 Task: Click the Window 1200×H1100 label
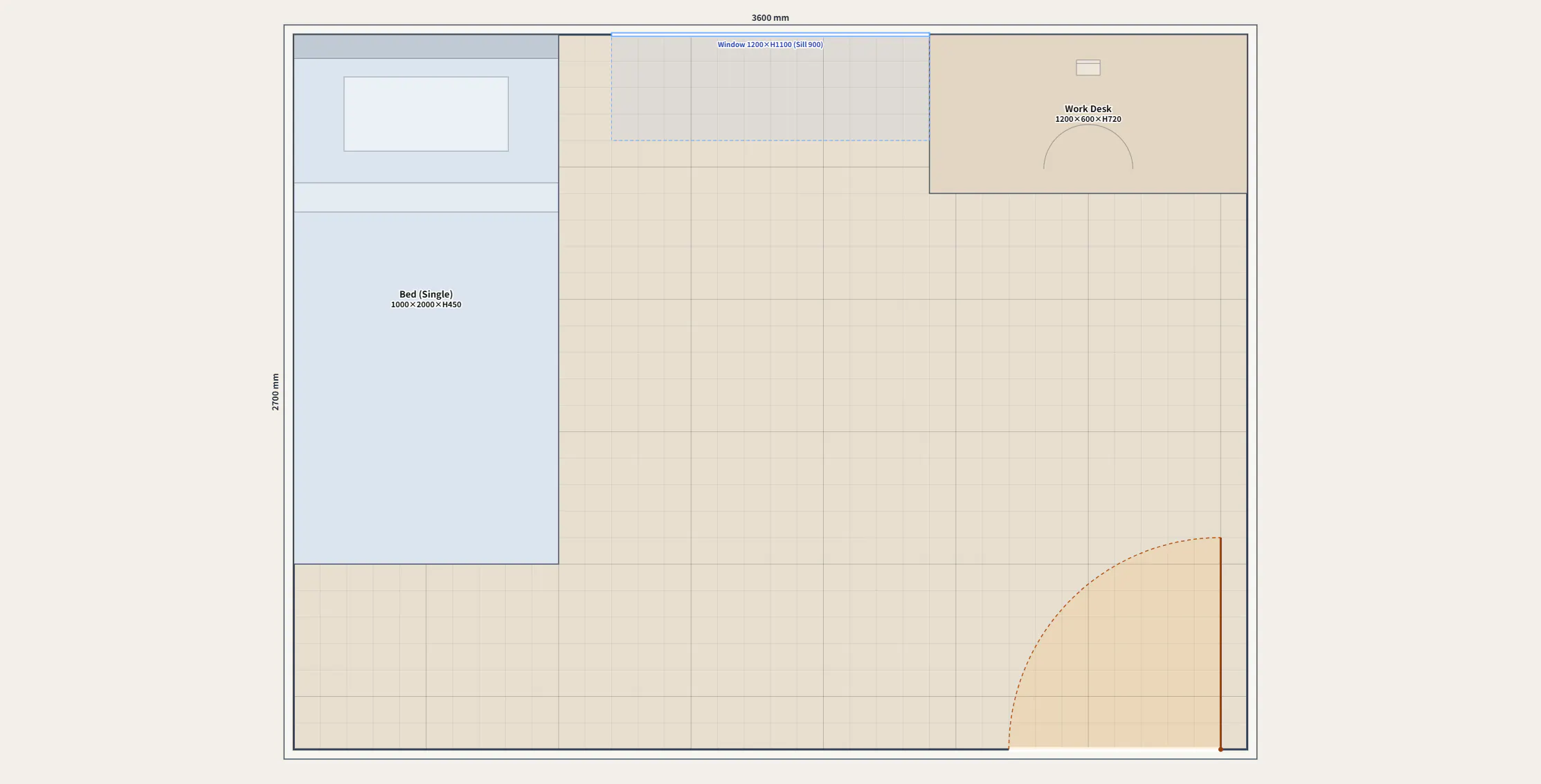click(x=770, y=44)
